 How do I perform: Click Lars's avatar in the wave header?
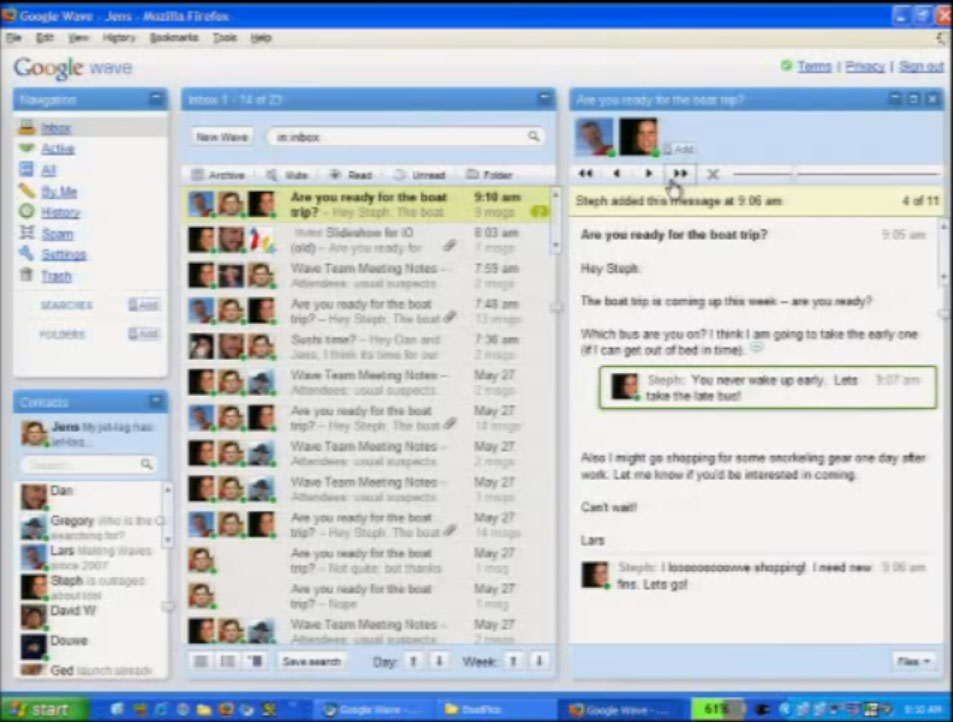[x=594, y=137]
